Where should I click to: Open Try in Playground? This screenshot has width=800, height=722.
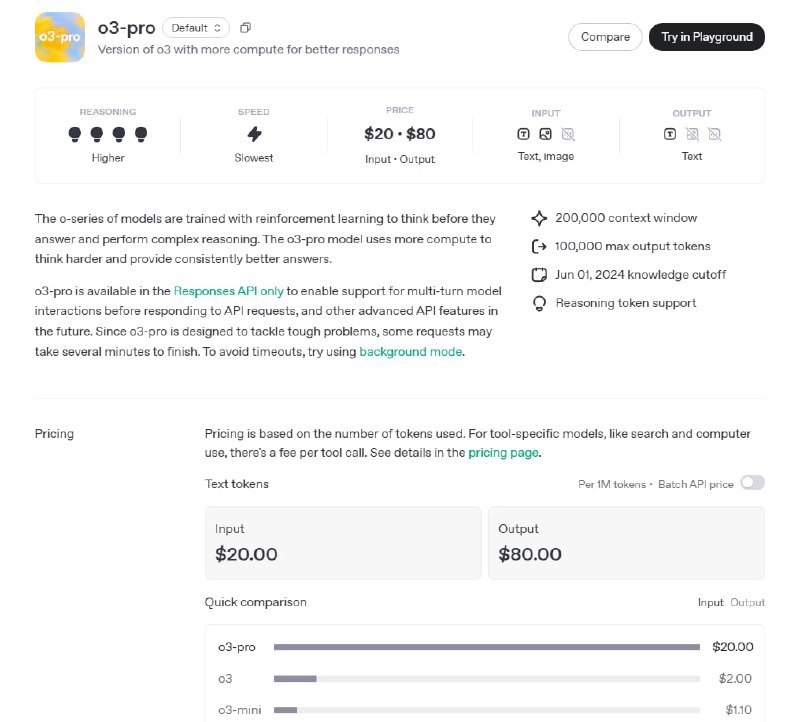pos(707,37)
